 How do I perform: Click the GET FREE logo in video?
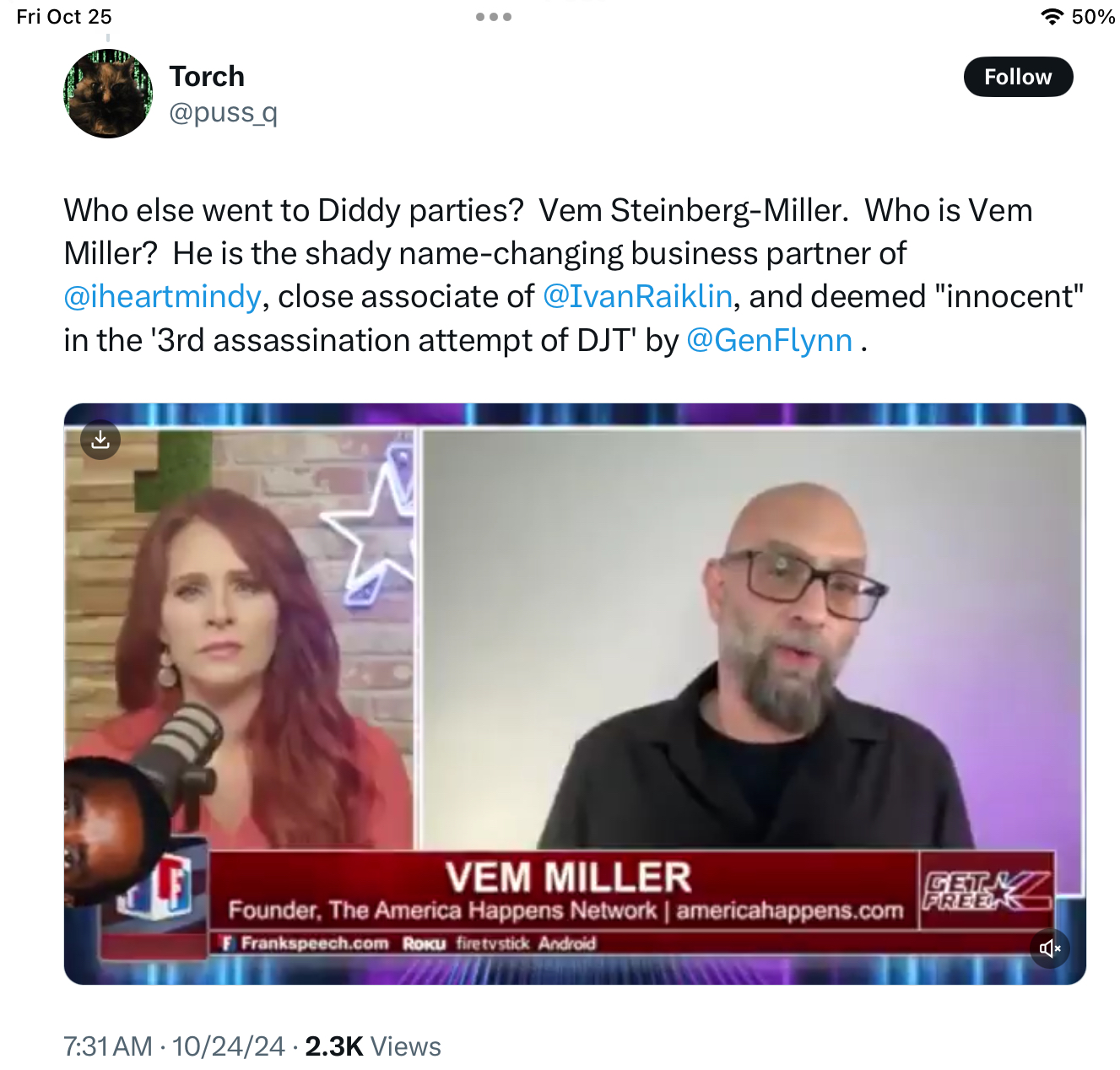click(986, 891)
